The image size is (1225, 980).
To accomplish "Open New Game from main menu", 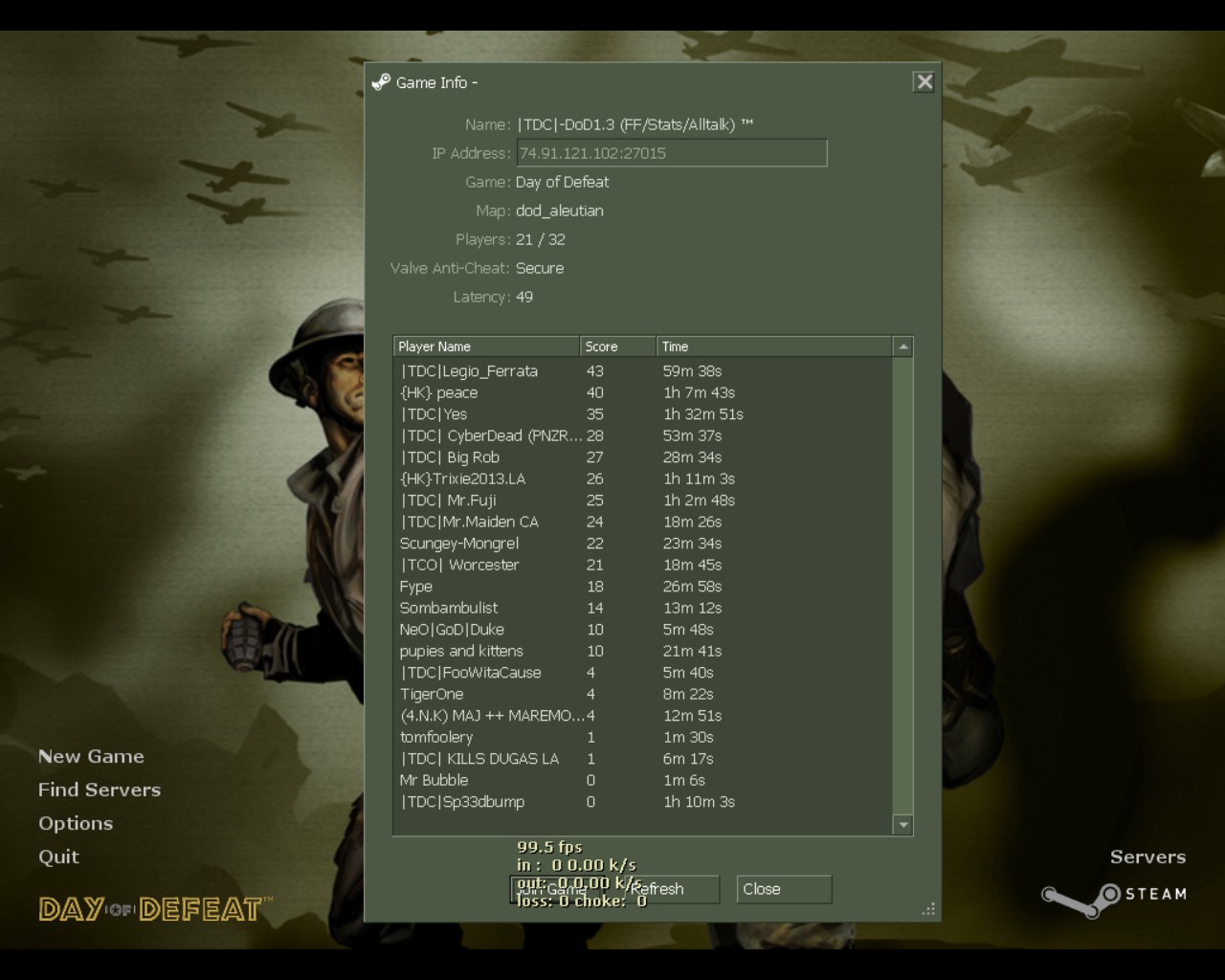I will pyautogui.click(x=91, y=756).
